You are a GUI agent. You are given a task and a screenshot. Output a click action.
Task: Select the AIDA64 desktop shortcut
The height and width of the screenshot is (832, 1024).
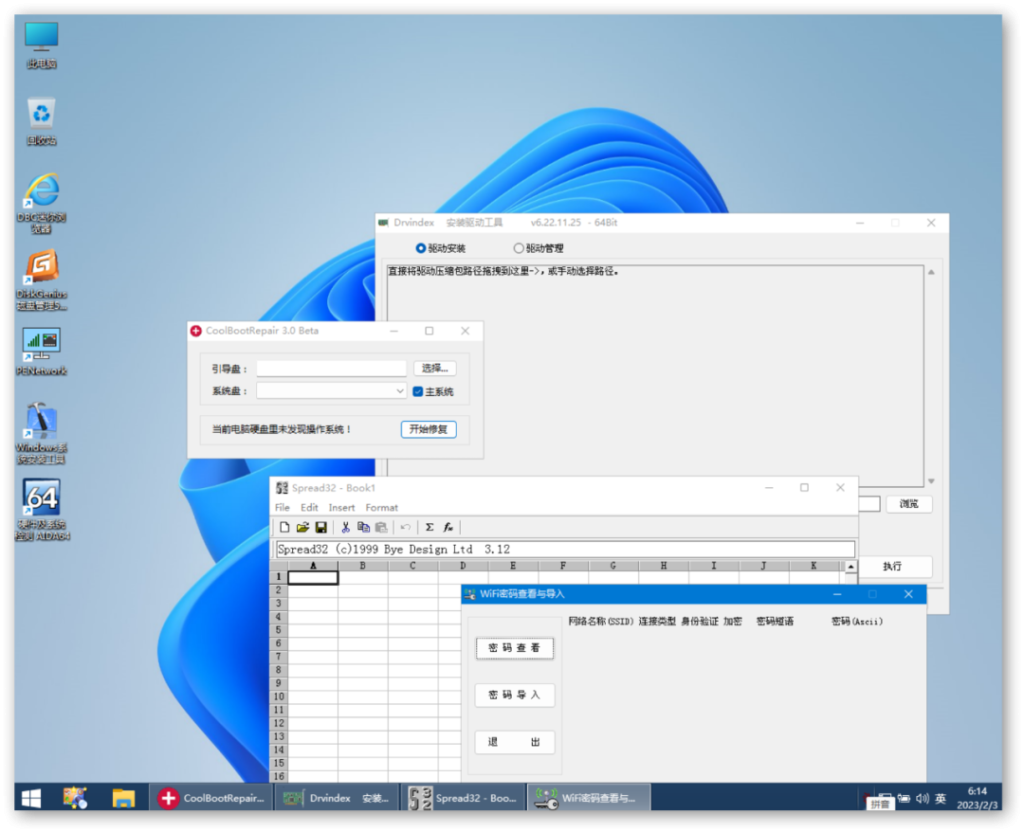[x=42, y=510]
